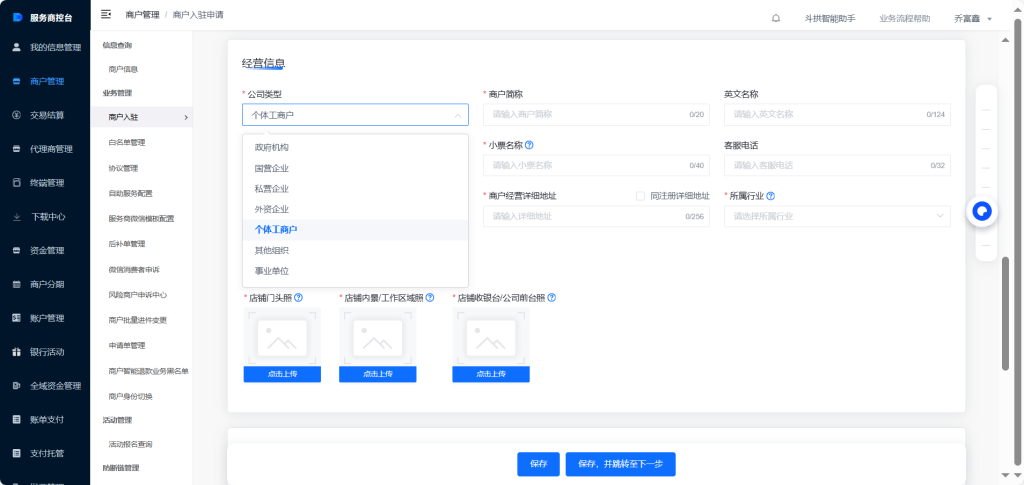This screenshot has height=485, width=1024.
Task: Click the help icon beside 小票名称
Action: click(x=529, y=145)
